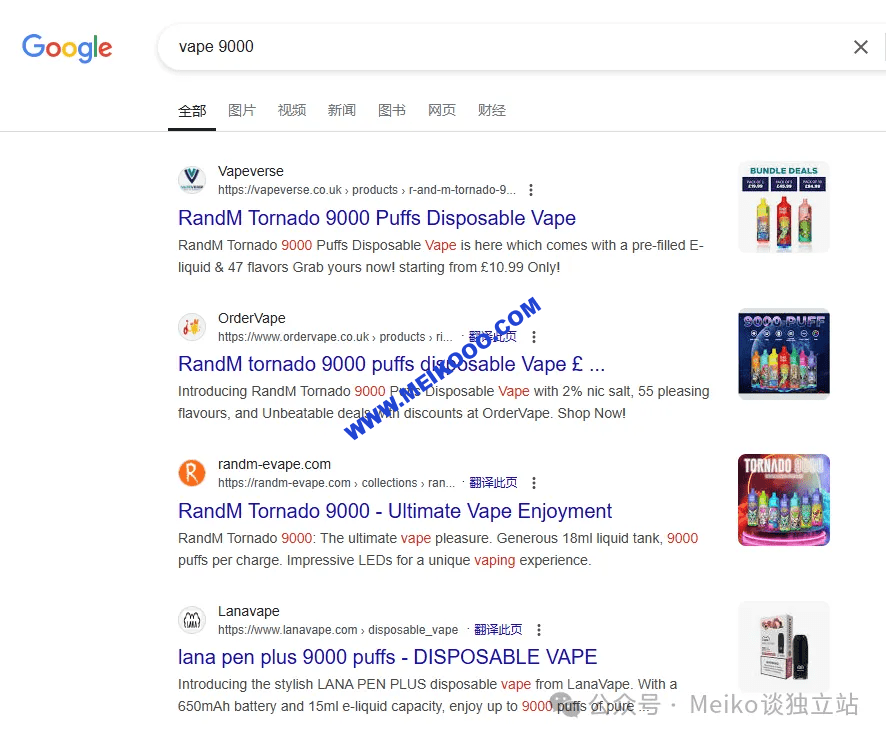
Task: Click the Vapeverse site favicon
Action: pos(192,180)
